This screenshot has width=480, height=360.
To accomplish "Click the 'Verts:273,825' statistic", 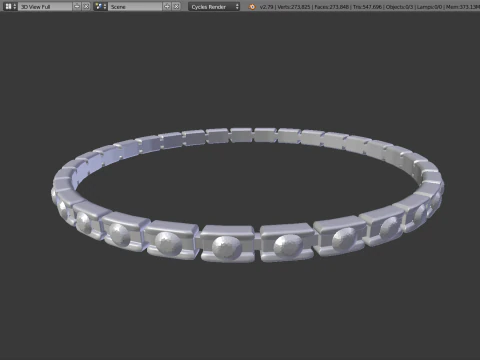I will coord(294,7).
